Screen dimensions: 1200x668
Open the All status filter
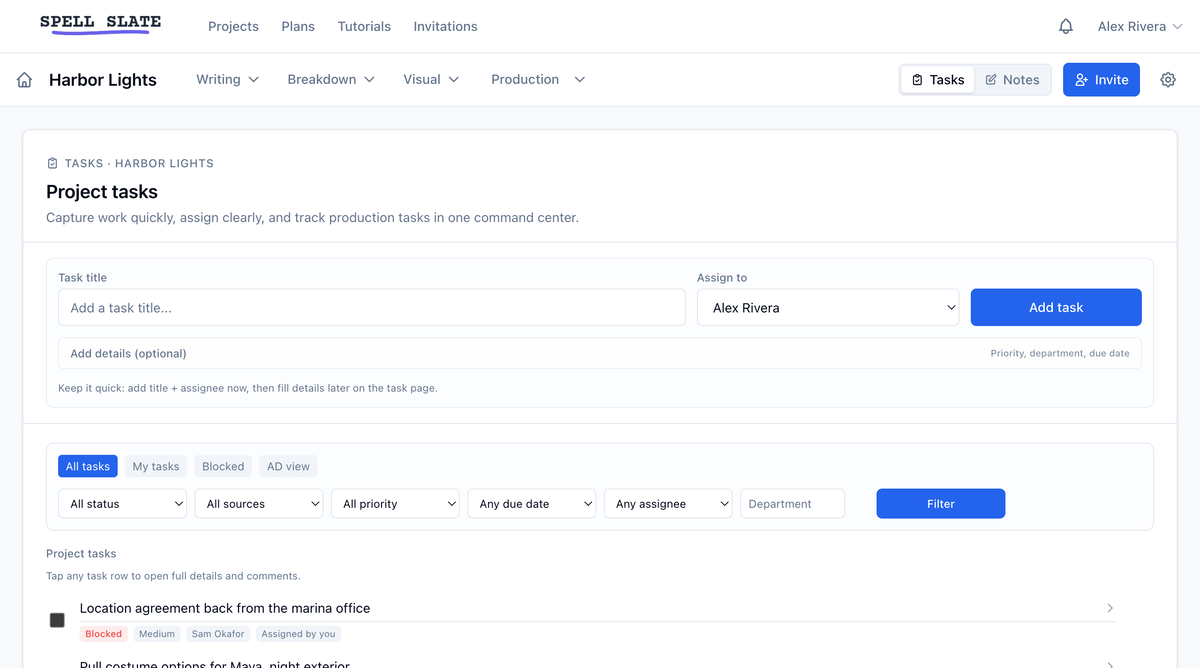[122, 504]
